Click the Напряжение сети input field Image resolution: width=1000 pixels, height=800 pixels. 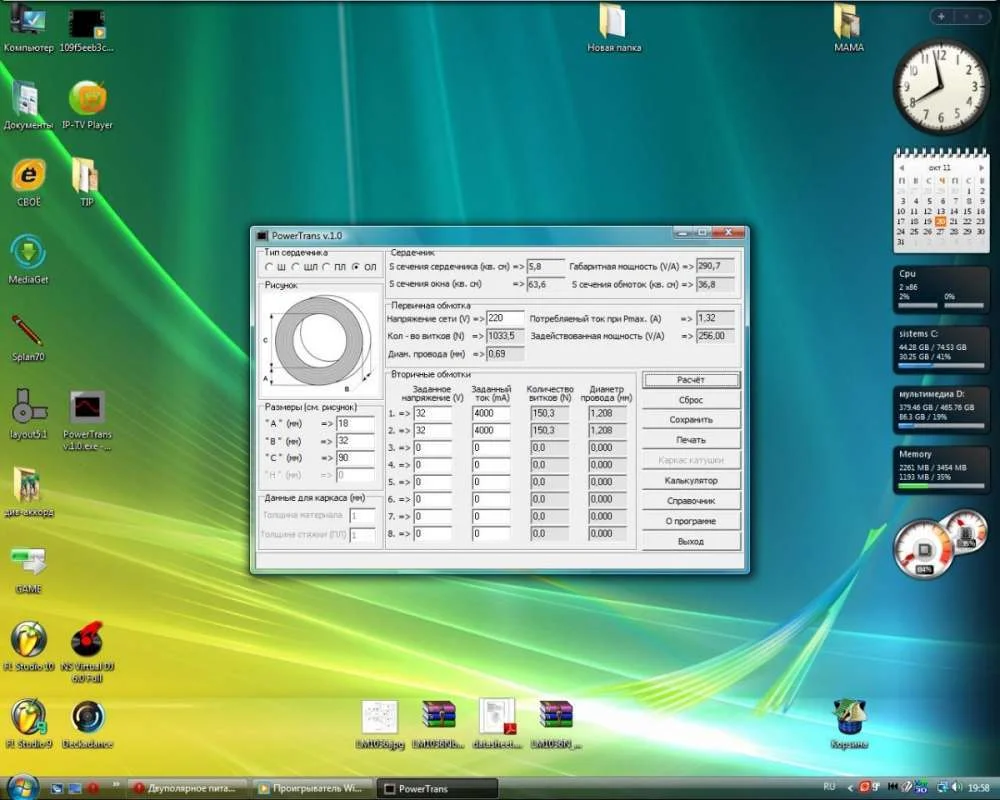pyautogui.click(x=505, y=318)
